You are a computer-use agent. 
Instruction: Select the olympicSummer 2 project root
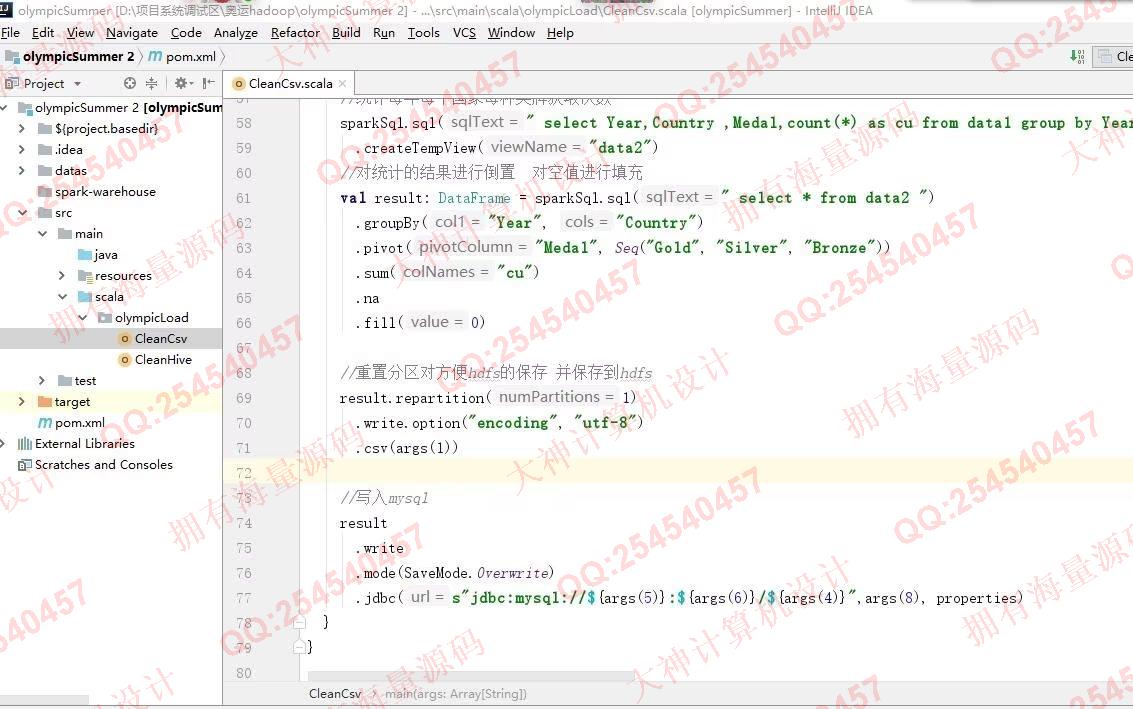129,108
